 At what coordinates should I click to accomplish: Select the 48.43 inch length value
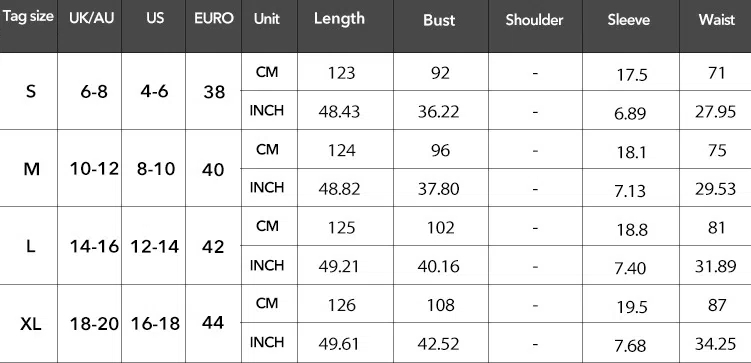[339, 112]
